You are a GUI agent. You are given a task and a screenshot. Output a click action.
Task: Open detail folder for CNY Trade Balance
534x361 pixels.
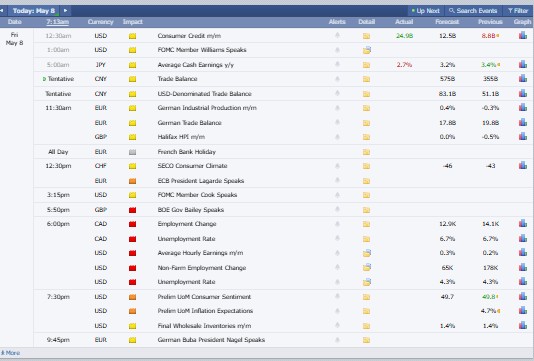tap(366, 79)
